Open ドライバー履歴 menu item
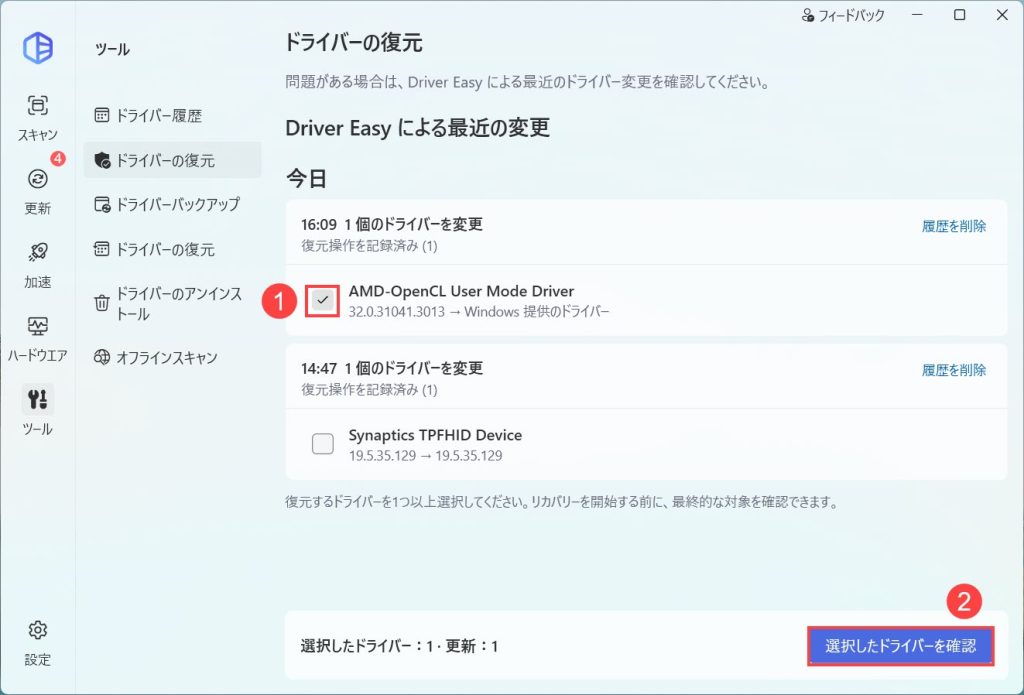The image size is (1024, 695). 172,116
